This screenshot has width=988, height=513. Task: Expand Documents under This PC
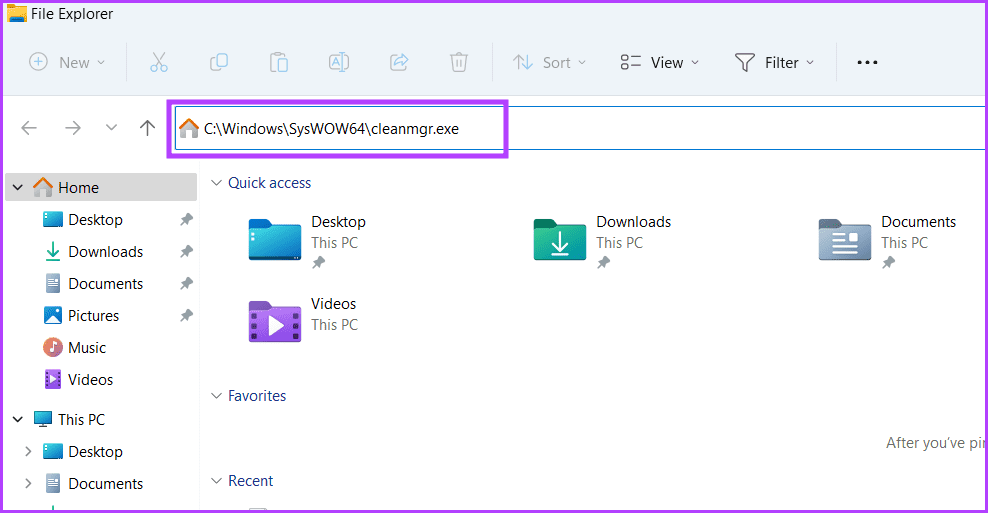(x=28, y=483)
